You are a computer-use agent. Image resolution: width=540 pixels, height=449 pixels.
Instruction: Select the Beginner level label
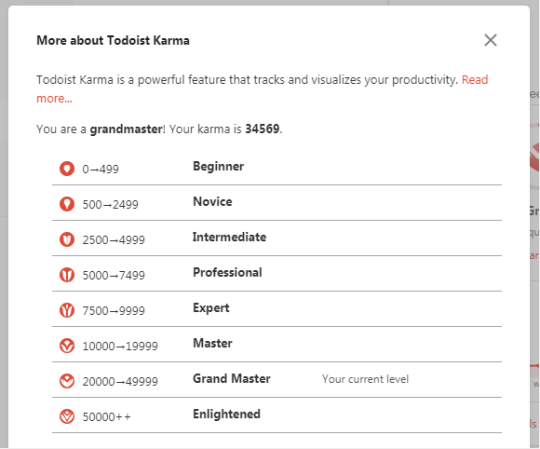point(218,167)
